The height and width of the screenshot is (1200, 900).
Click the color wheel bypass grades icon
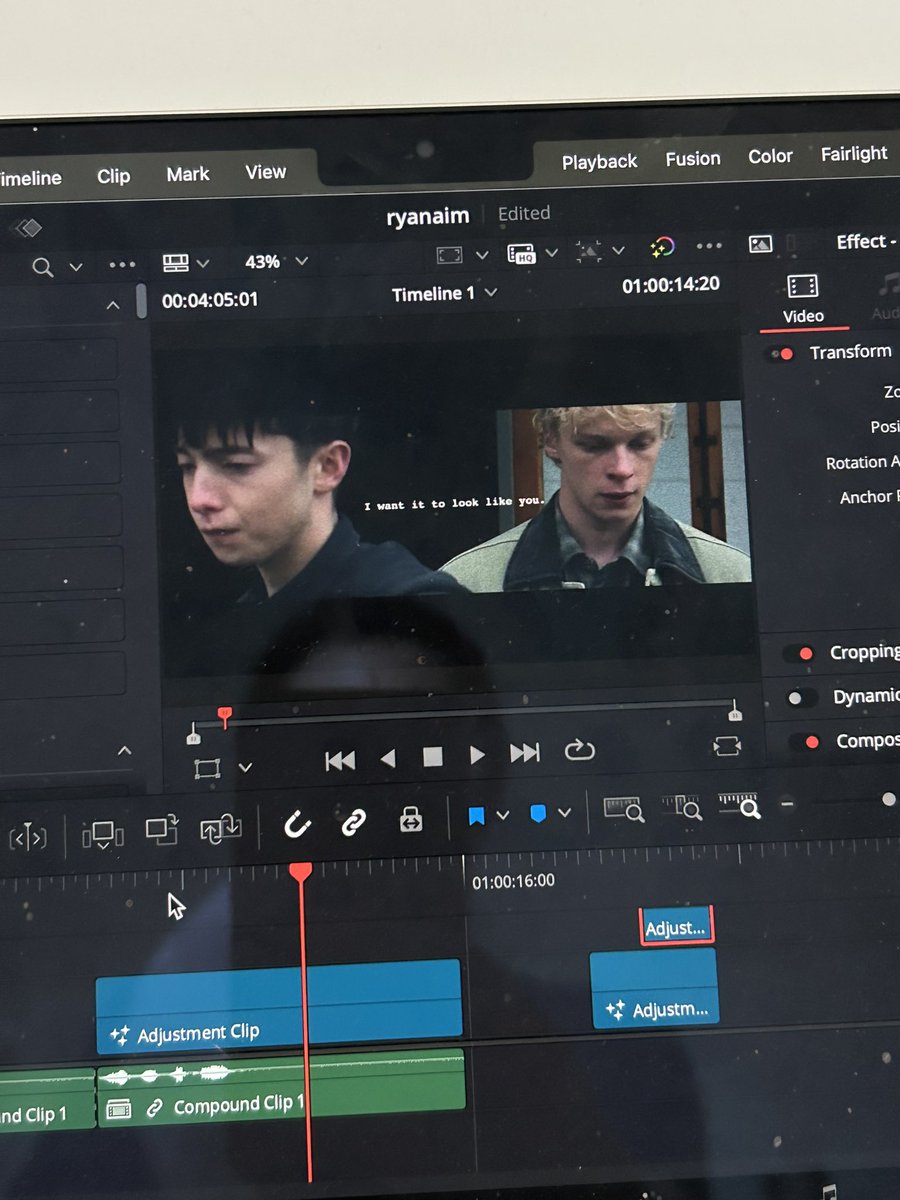pos(662,248)
